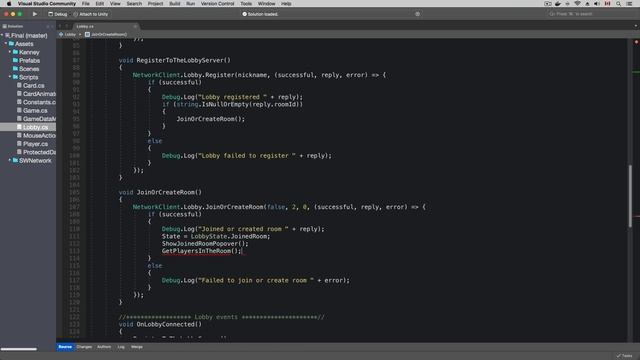Select the Scenes folder
Image resolution: width=640 pixels, height=360 pixels.
pos(29,69)
